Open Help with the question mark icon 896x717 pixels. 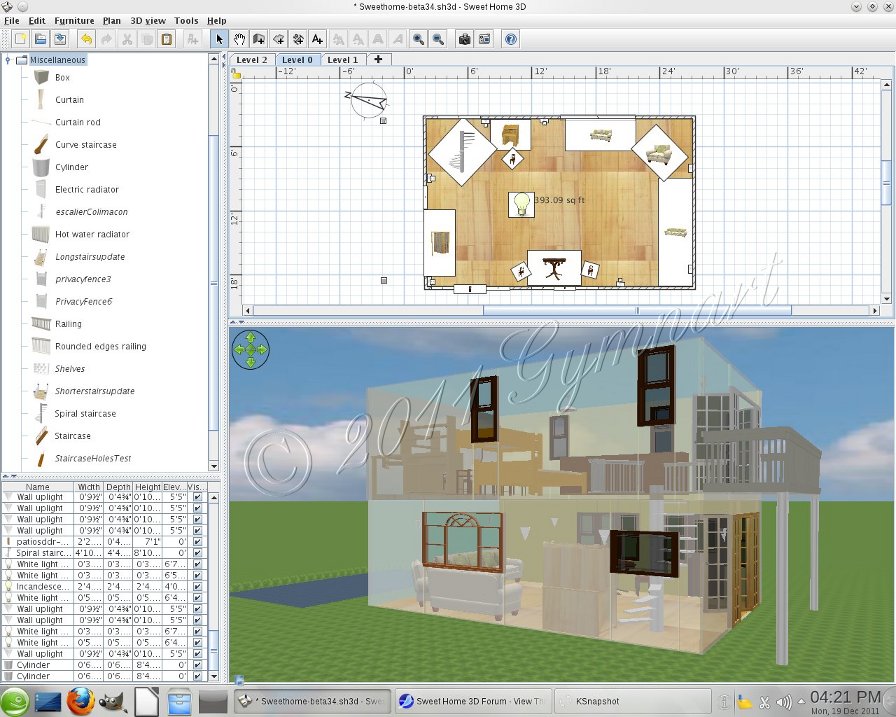[511, 39]
